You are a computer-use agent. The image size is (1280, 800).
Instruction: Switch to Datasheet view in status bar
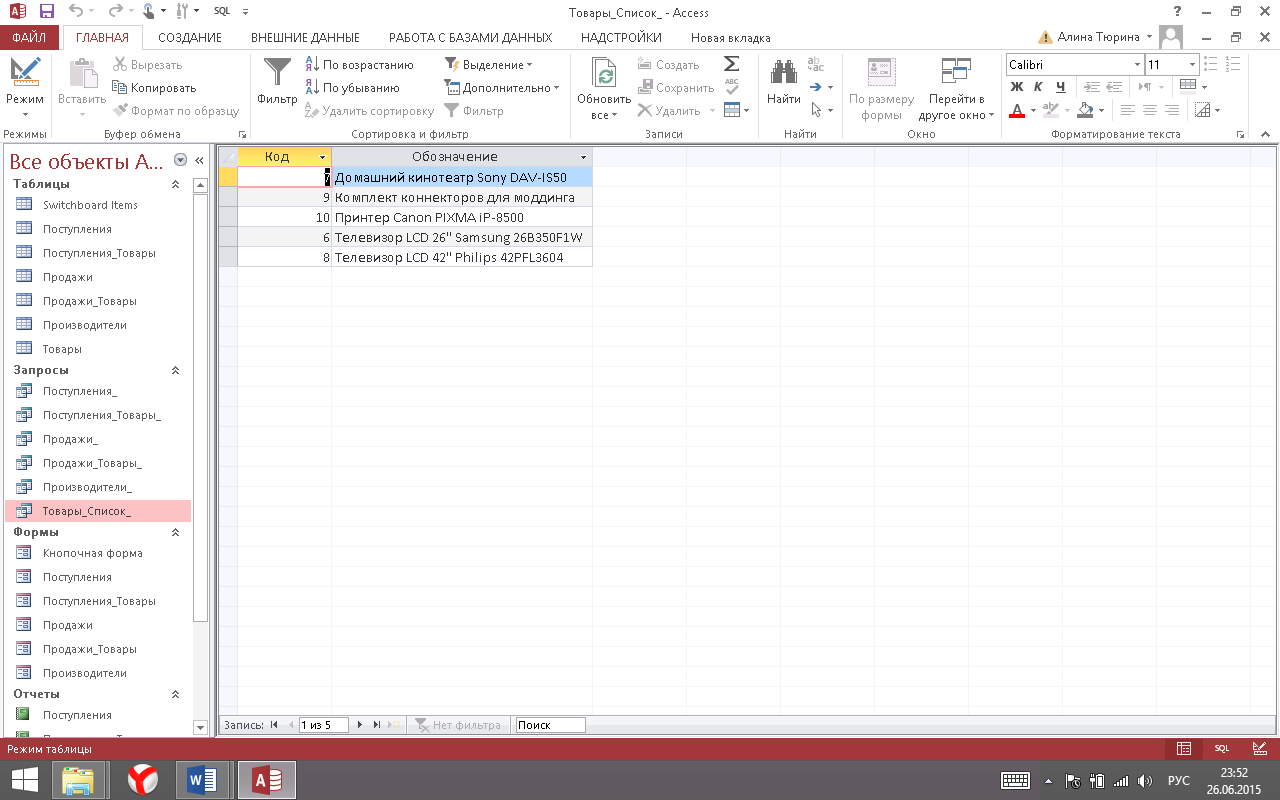point(1184,749)
